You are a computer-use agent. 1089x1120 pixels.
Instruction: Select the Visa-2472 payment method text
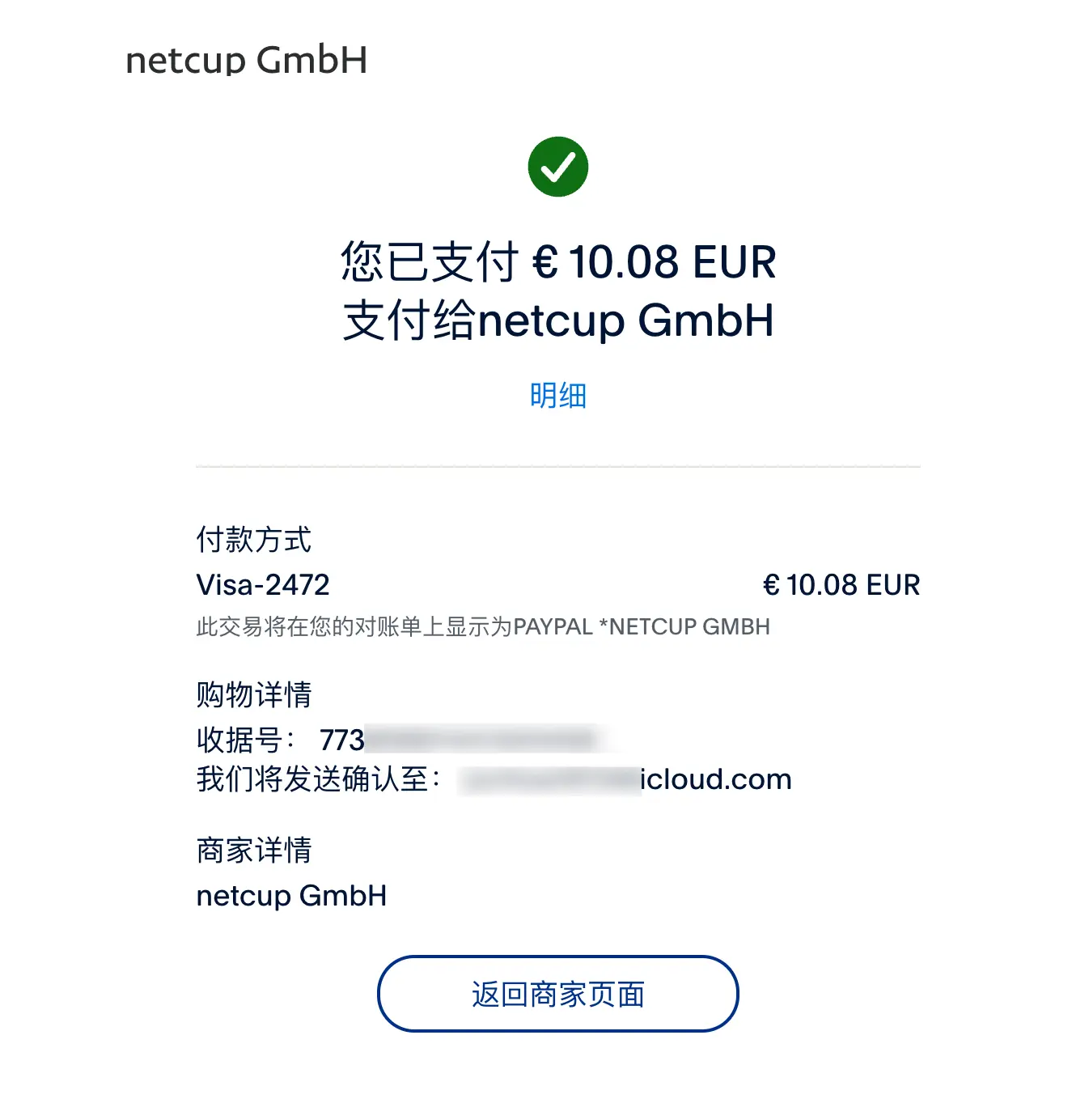[263, 584]
